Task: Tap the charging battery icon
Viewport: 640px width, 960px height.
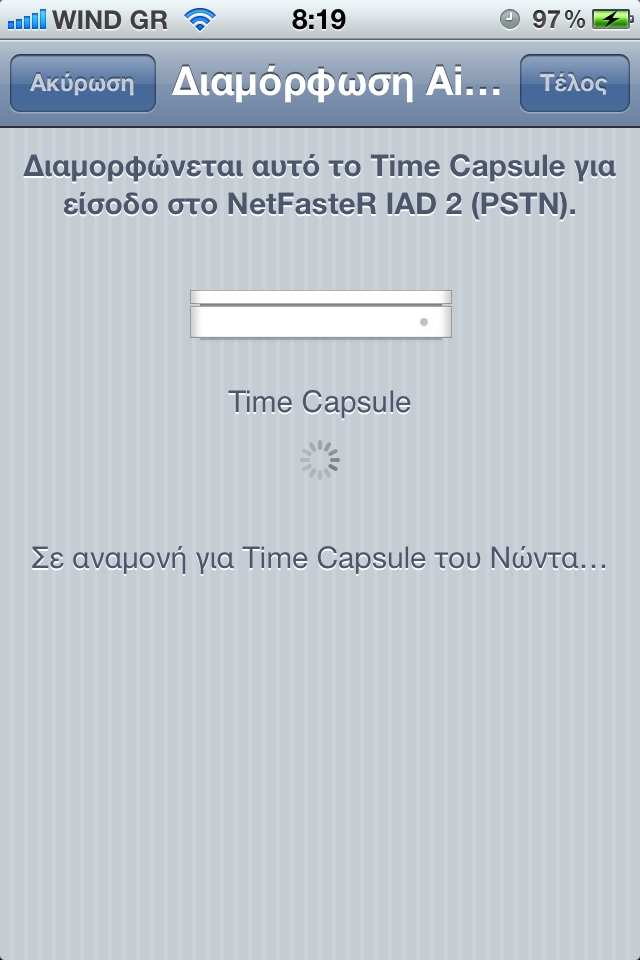Action: [612, 20]
